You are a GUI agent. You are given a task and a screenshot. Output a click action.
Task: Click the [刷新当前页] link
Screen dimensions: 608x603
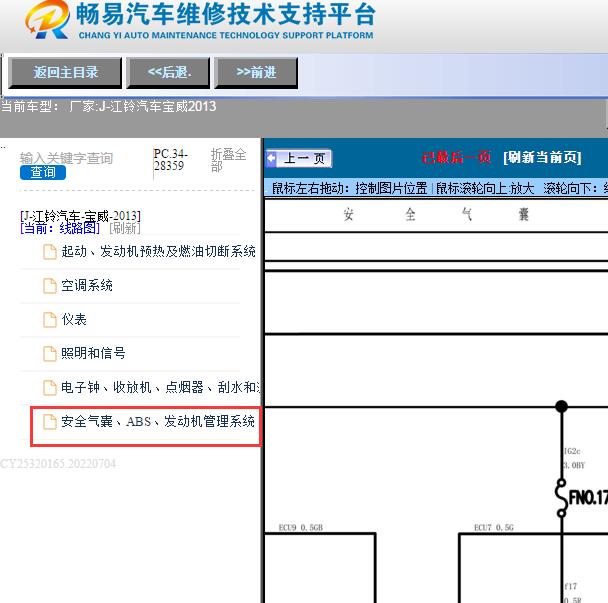coord(542,157)
